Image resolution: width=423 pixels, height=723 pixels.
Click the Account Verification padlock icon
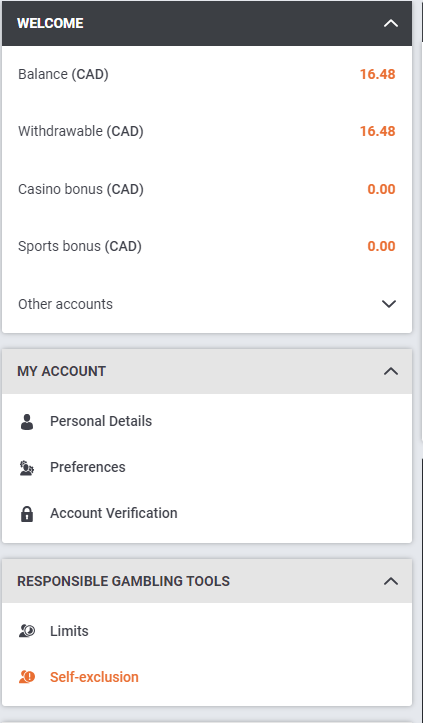[27, 513]
